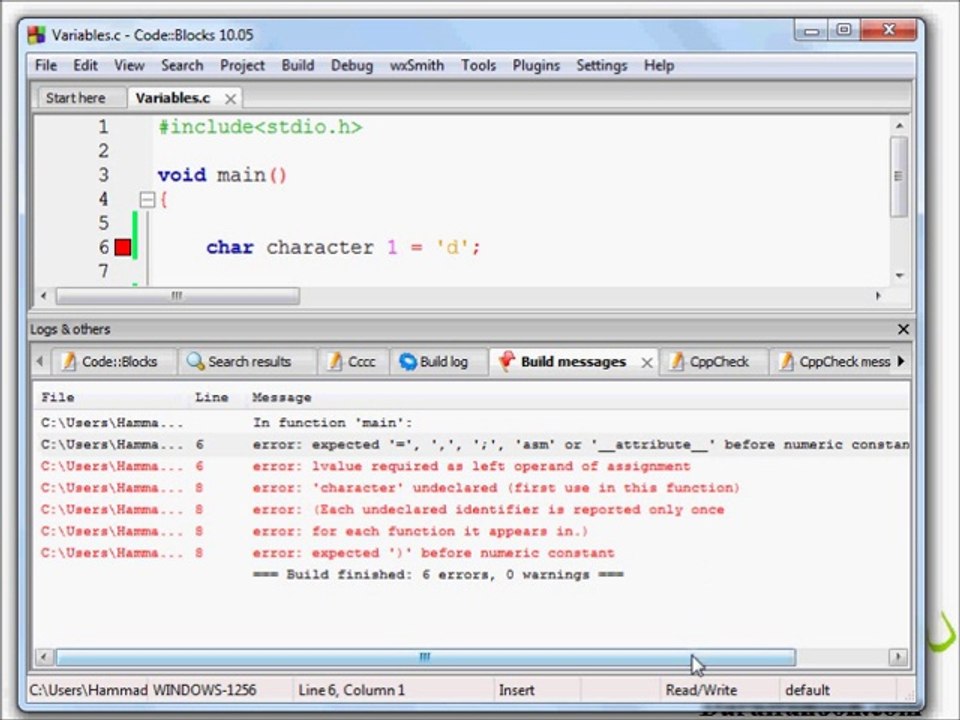This screenshot has width=960, height=720.
Task: Close the Build messages tab
Action: tap(647, 362)
